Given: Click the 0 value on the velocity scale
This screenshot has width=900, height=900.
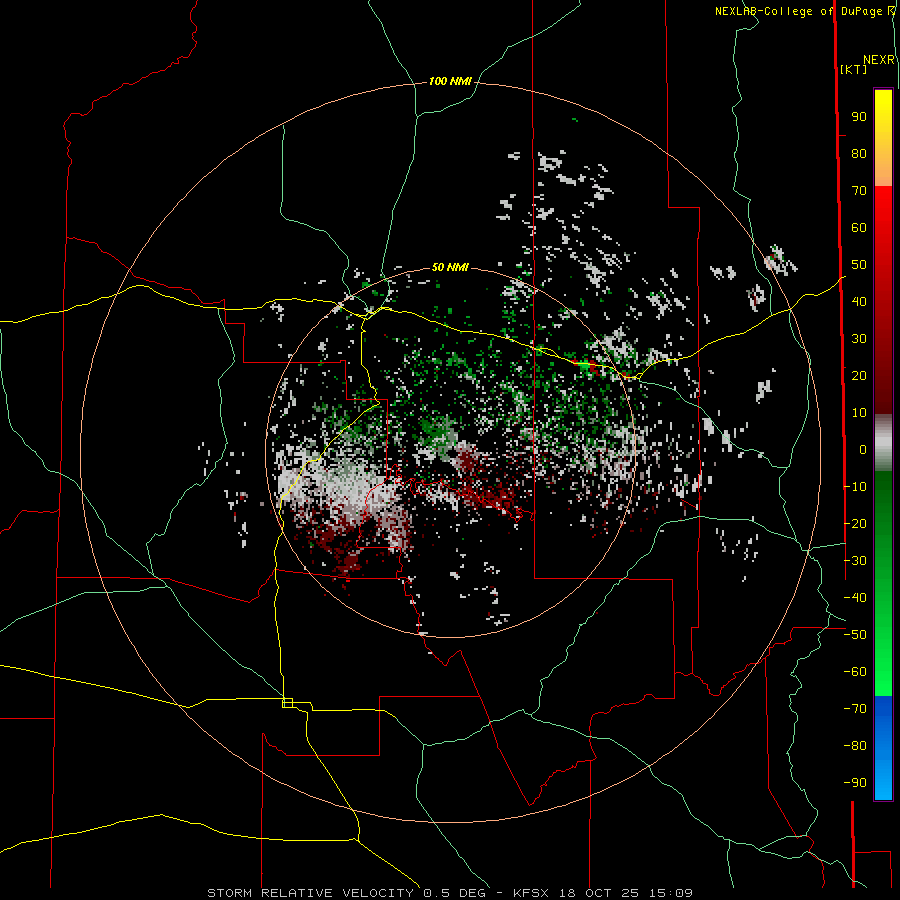Looking at the screenshot, I should coord(863,449).
